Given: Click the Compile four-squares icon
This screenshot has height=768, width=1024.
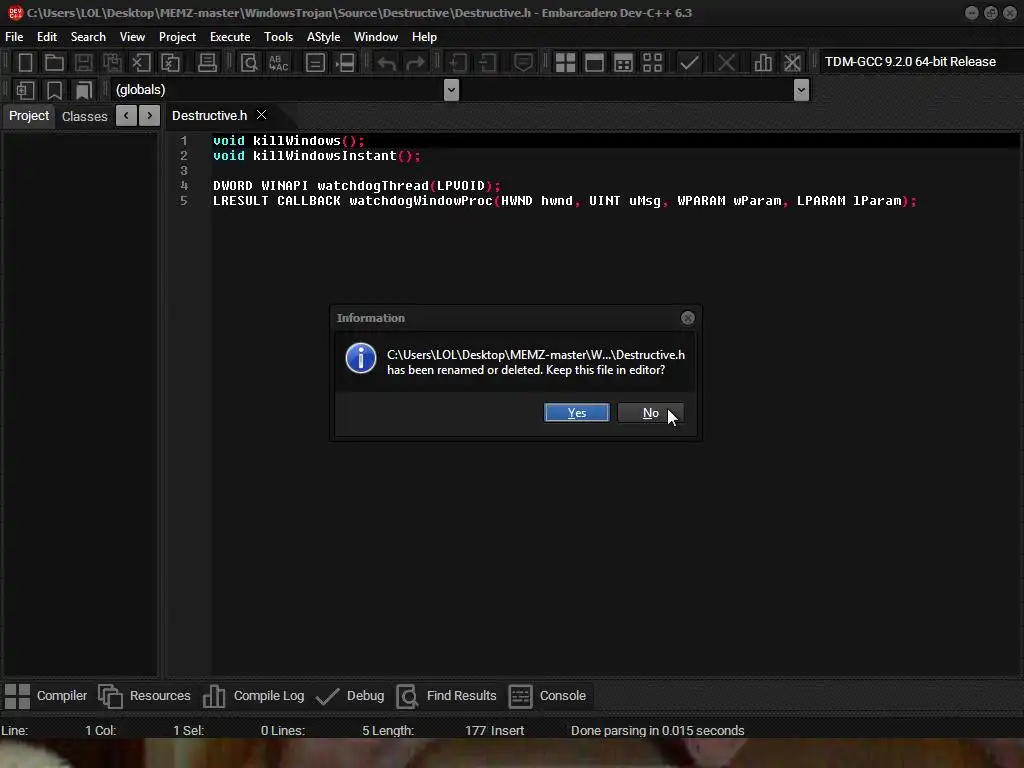Looking at the screenshot, I should 565,63.
